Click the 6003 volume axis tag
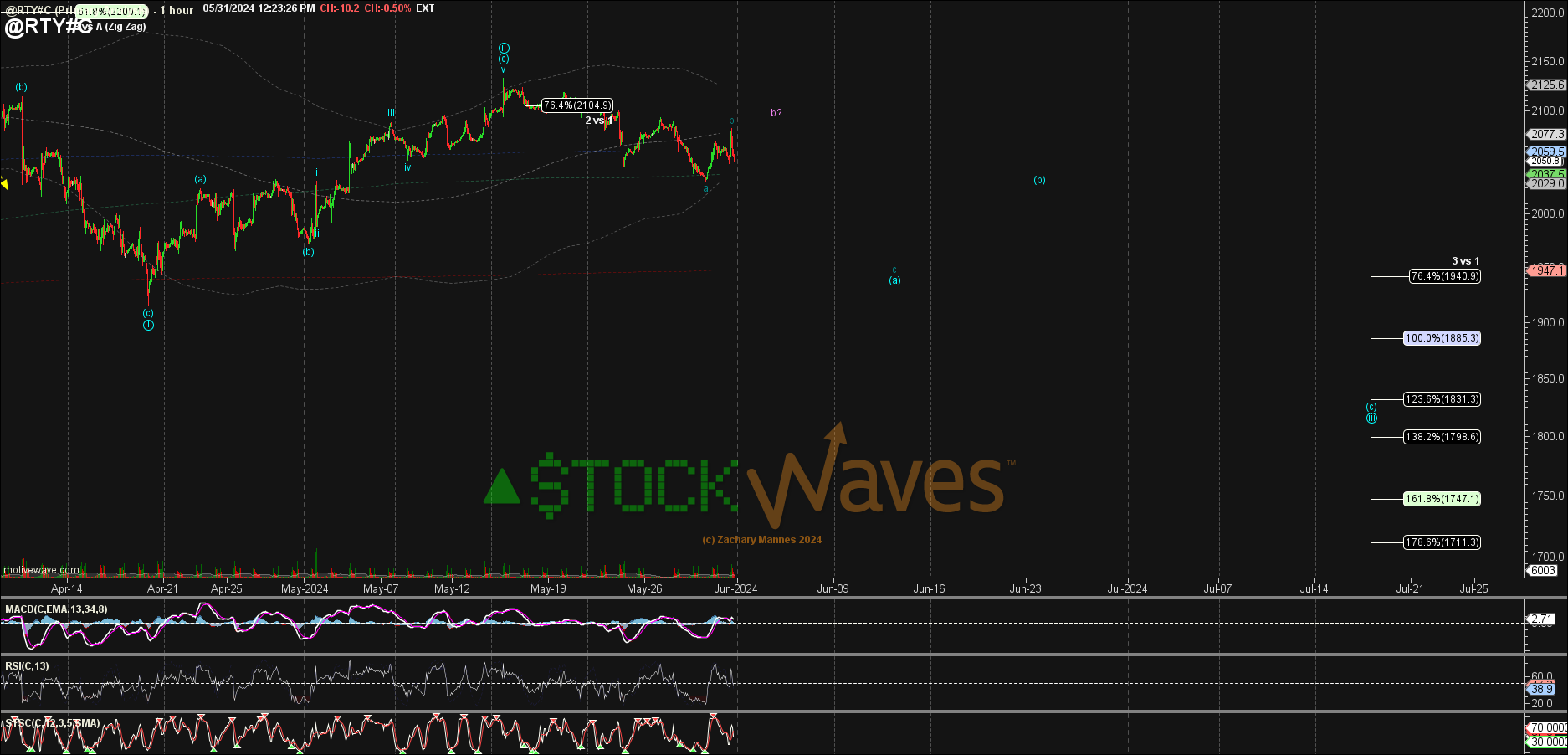This screenshot has width=1568, height=755. click(x=1544, y=570)
